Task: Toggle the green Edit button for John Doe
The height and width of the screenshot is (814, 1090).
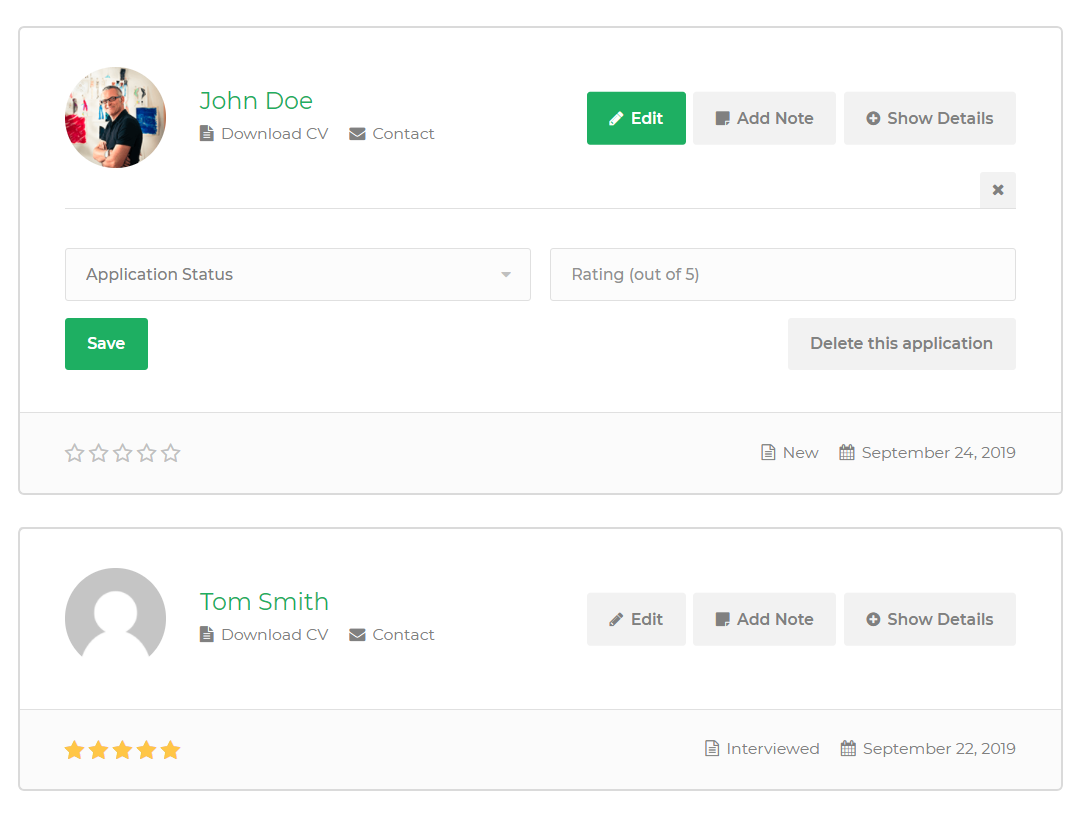Action: (x=636, y=119)
